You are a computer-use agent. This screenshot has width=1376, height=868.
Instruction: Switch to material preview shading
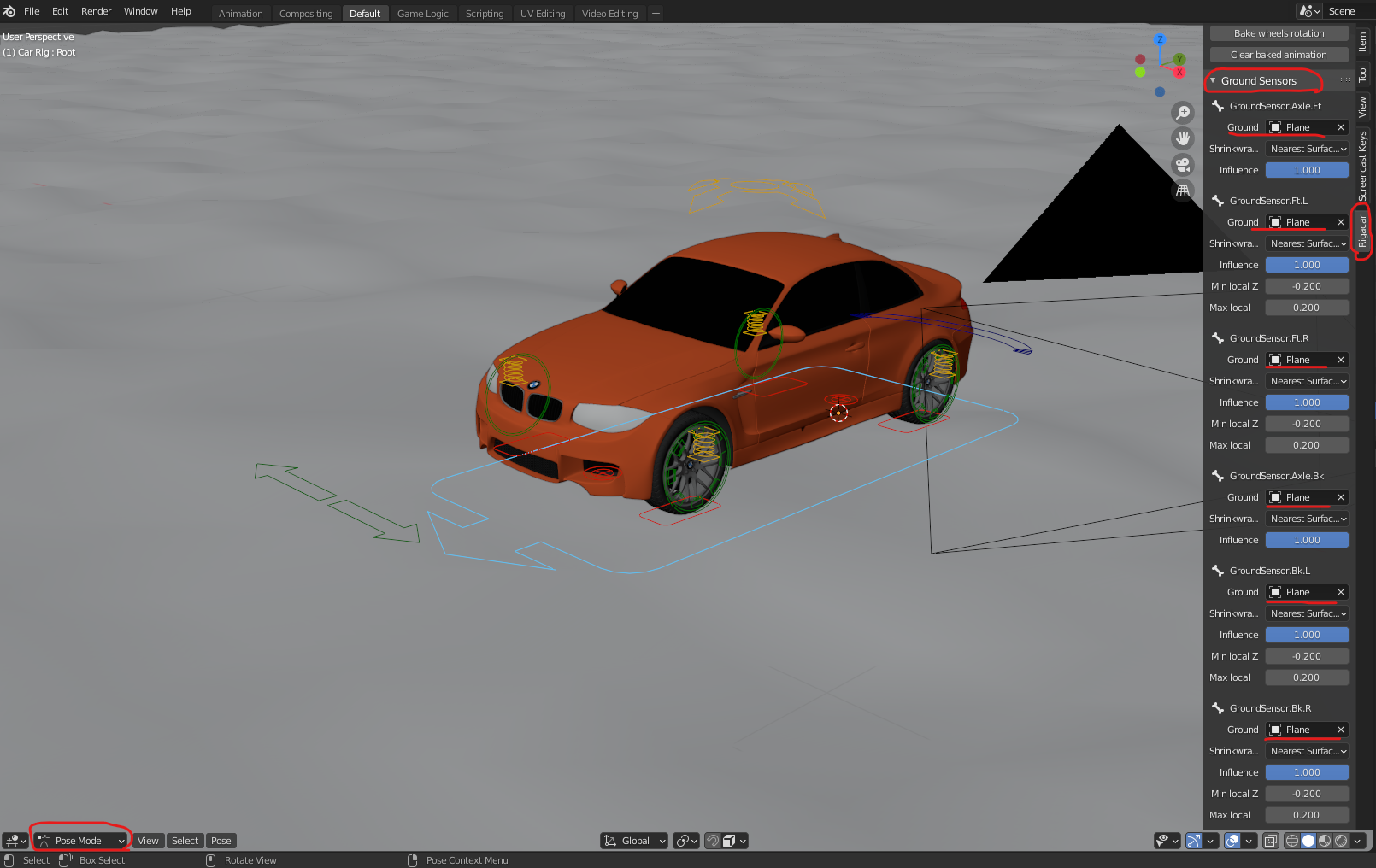1325,841
